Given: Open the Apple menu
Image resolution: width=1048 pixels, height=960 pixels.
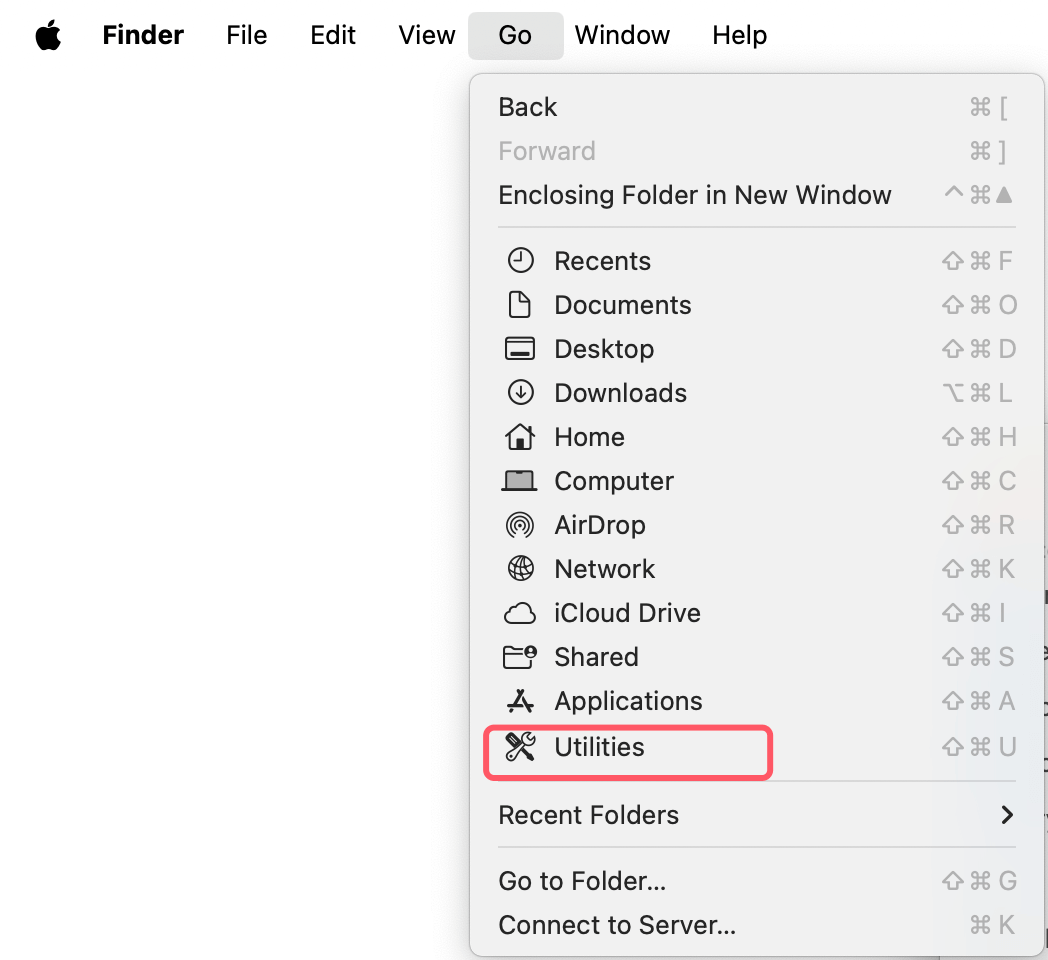Looking at the screenshot, I should pyautogui.click(x=47, y=35).
